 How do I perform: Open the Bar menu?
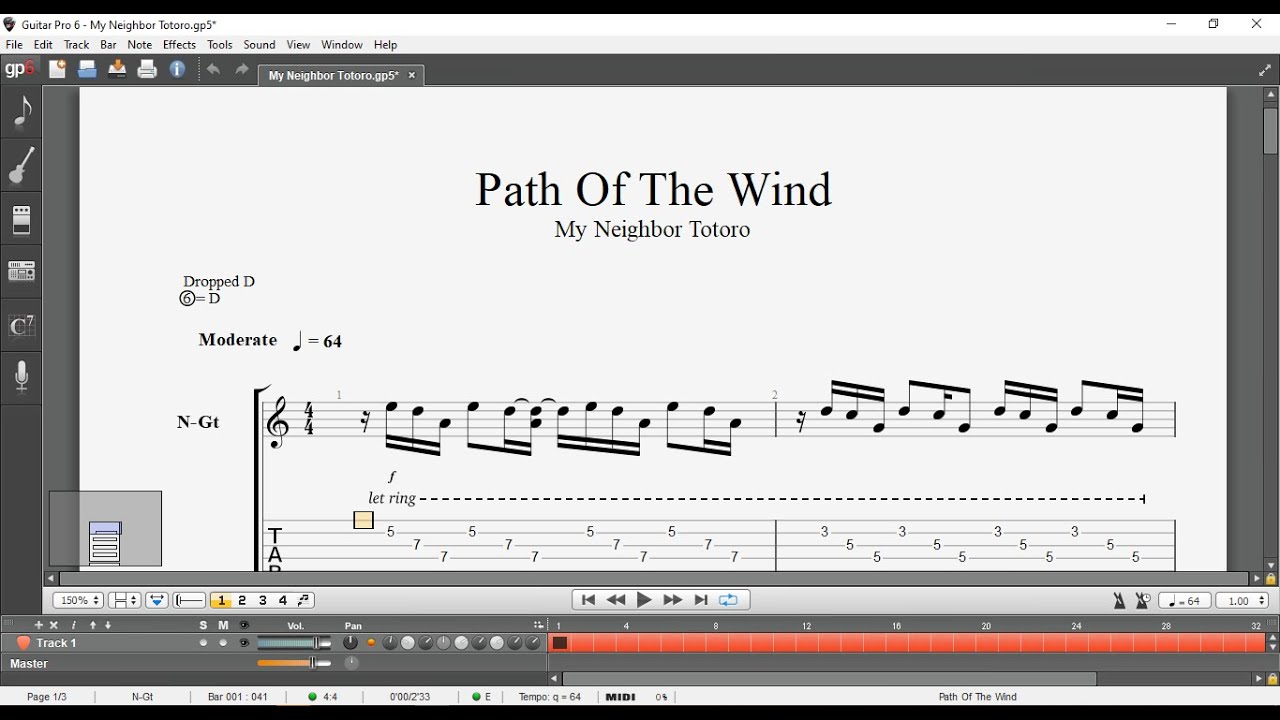click(109, 45)
